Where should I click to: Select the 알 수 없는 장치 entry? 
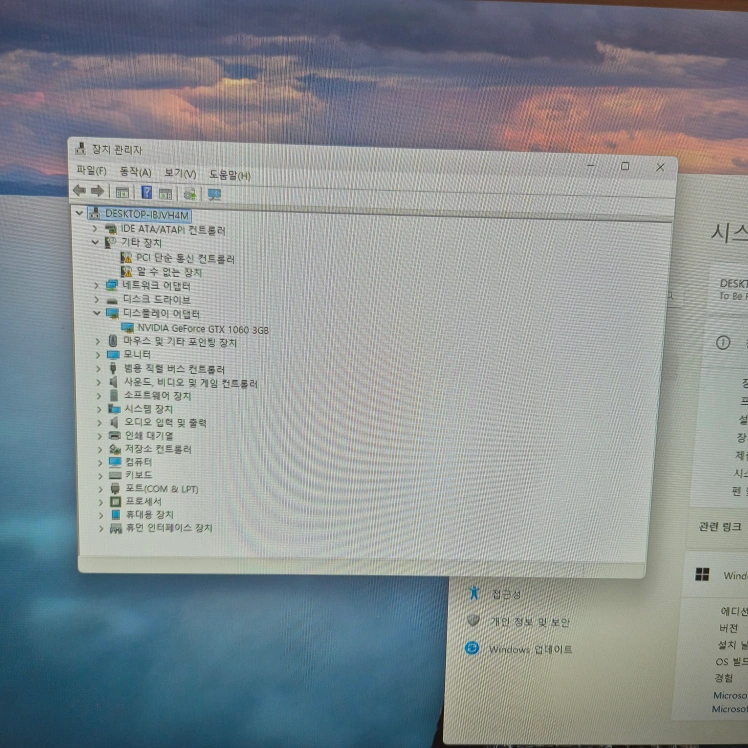click(169, 272)
